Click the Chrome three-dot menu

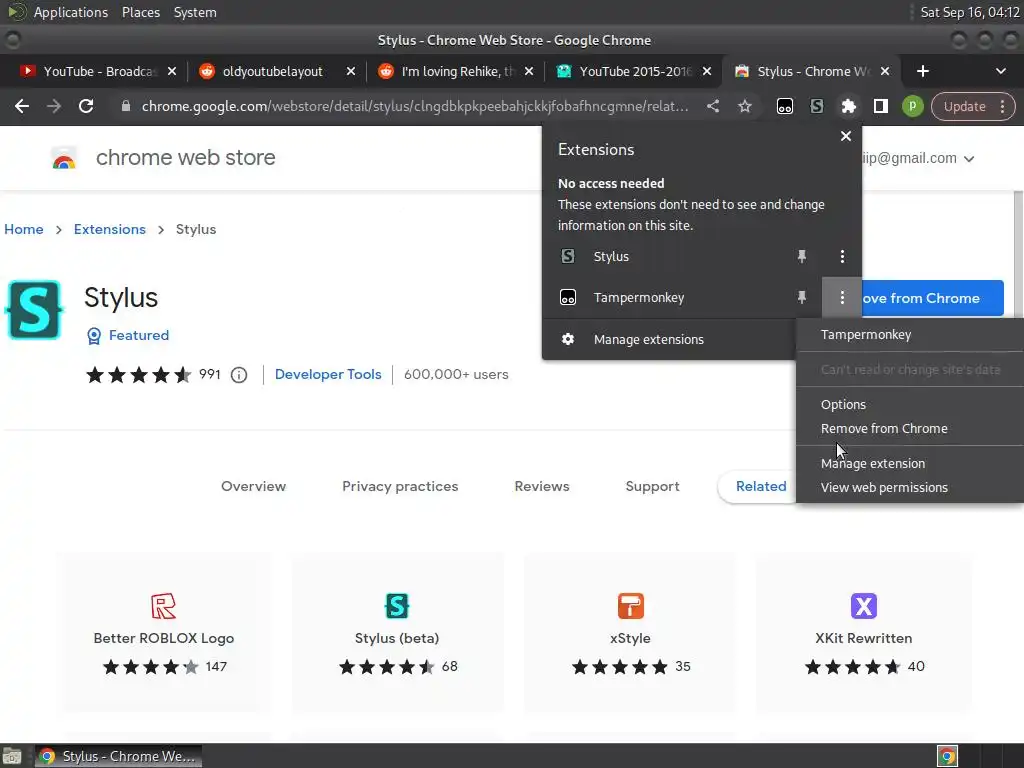pyautogui.click(x=1002, y=106)
